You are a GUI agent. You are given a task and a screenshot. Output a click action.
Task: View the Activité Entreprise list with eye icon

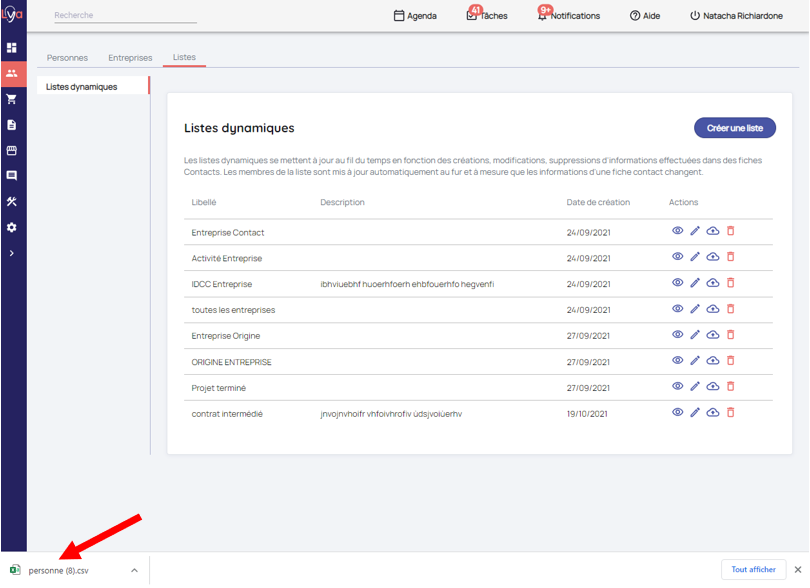coord(677,257)
